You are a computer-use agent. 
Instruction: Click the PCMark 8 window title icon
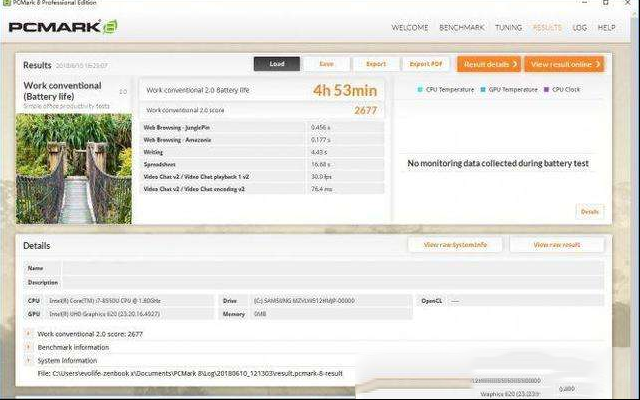(x=7, y=2)
